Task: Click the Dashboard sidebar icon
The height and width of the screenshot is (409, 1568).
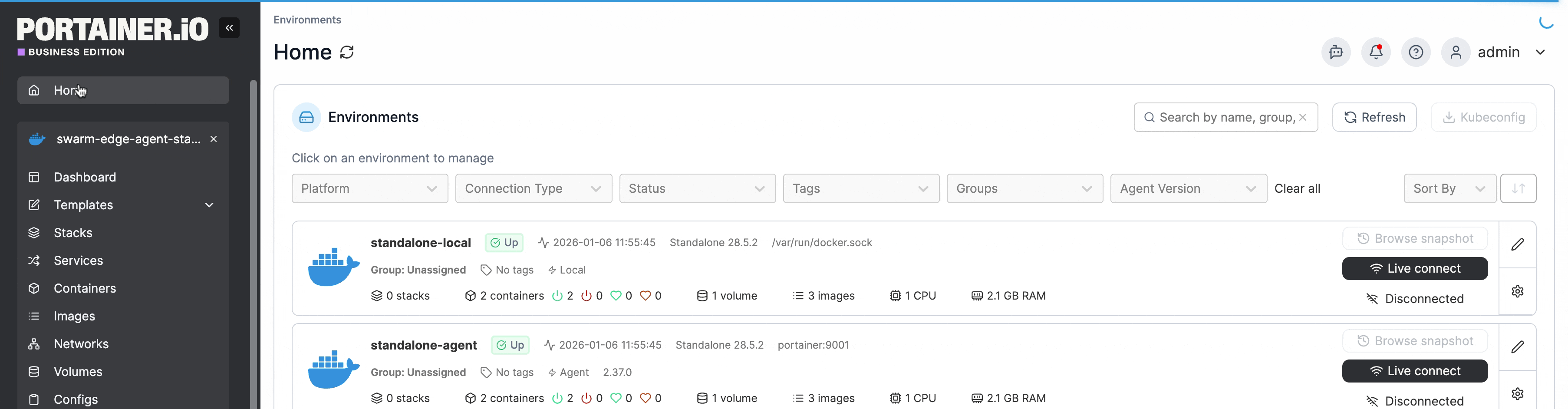Action: click(x=34, y=177)
